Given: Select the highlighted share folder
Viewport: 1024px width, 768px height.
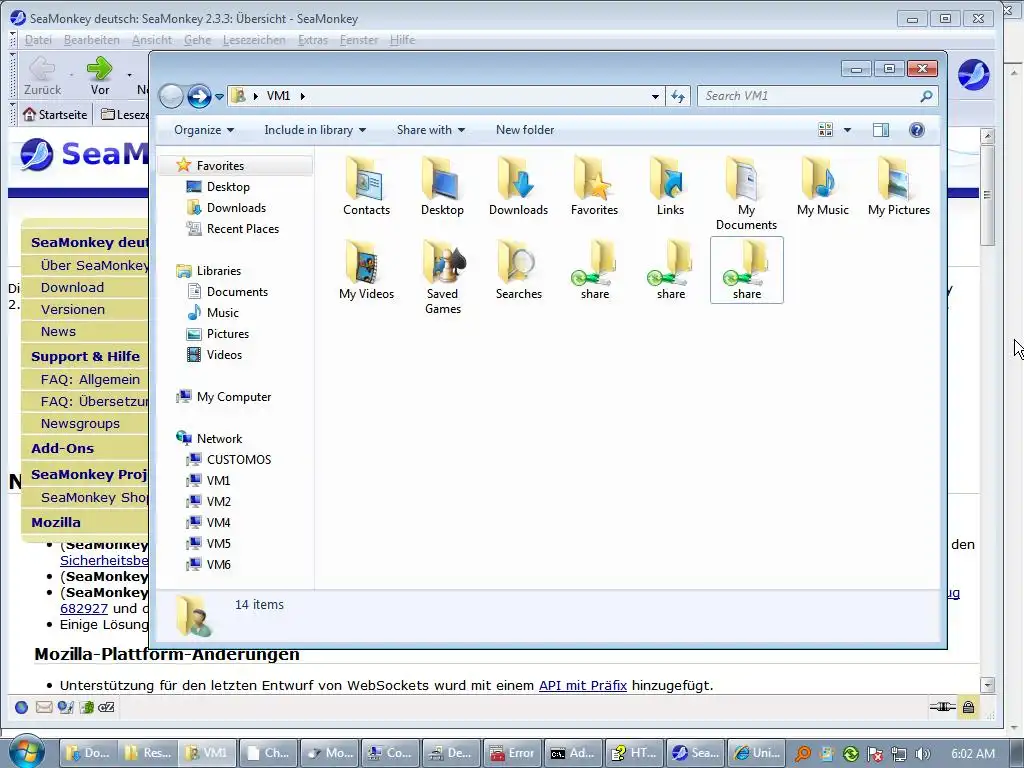Looking at the screenshot, I should click(746, 270).
